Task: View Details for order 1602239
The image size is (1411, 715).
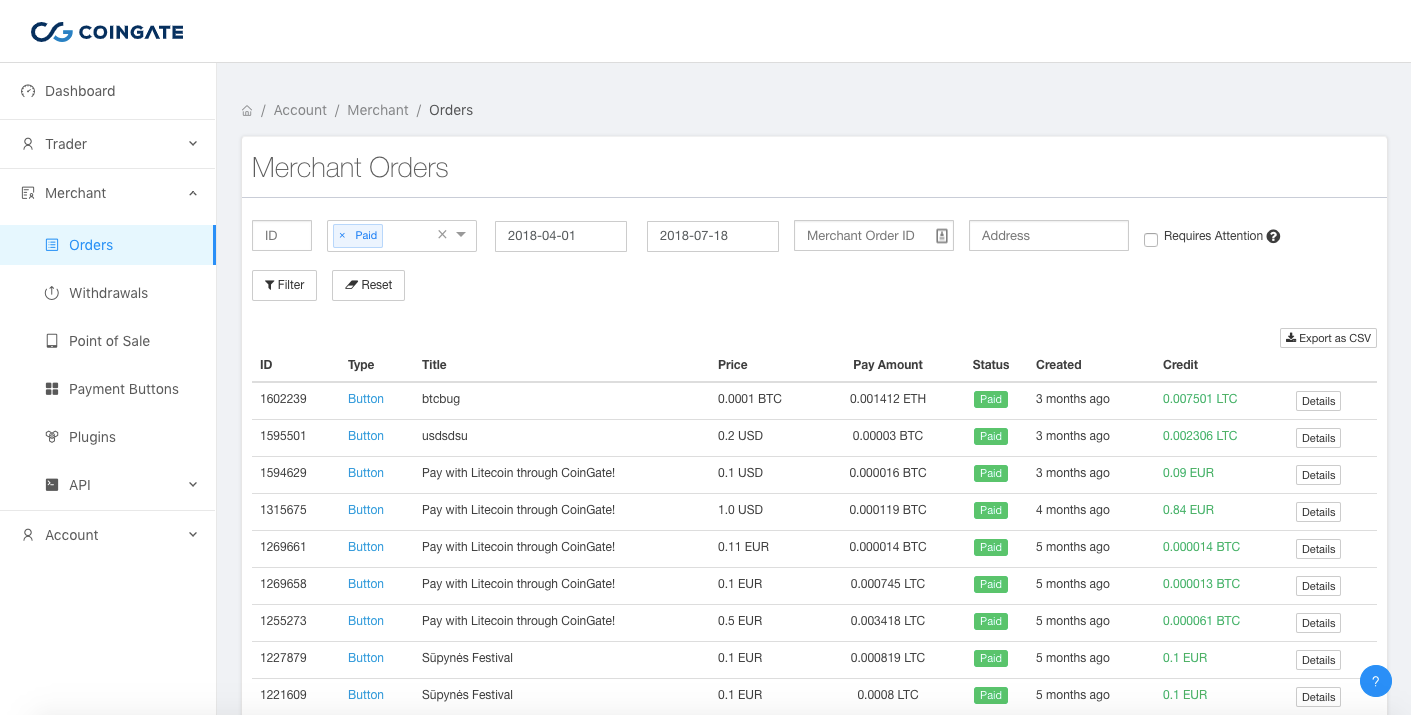Action: pos(1318,401)
